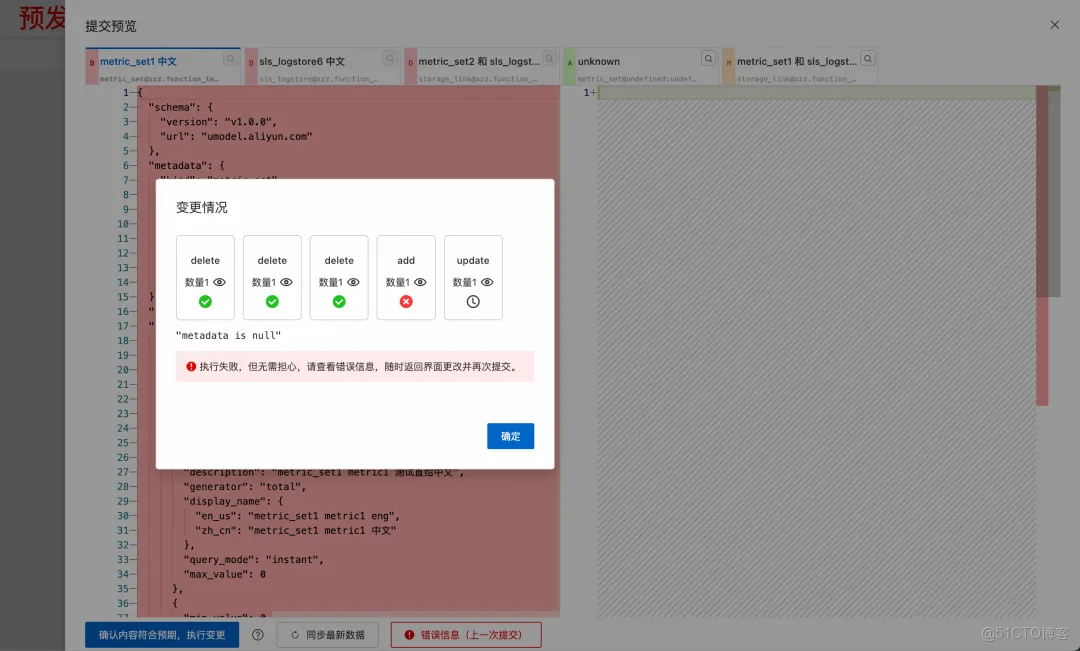Click the red error alert icon on 错误信息 button
The height and width of the screenshot is (651, 1080).
(409, 634)
